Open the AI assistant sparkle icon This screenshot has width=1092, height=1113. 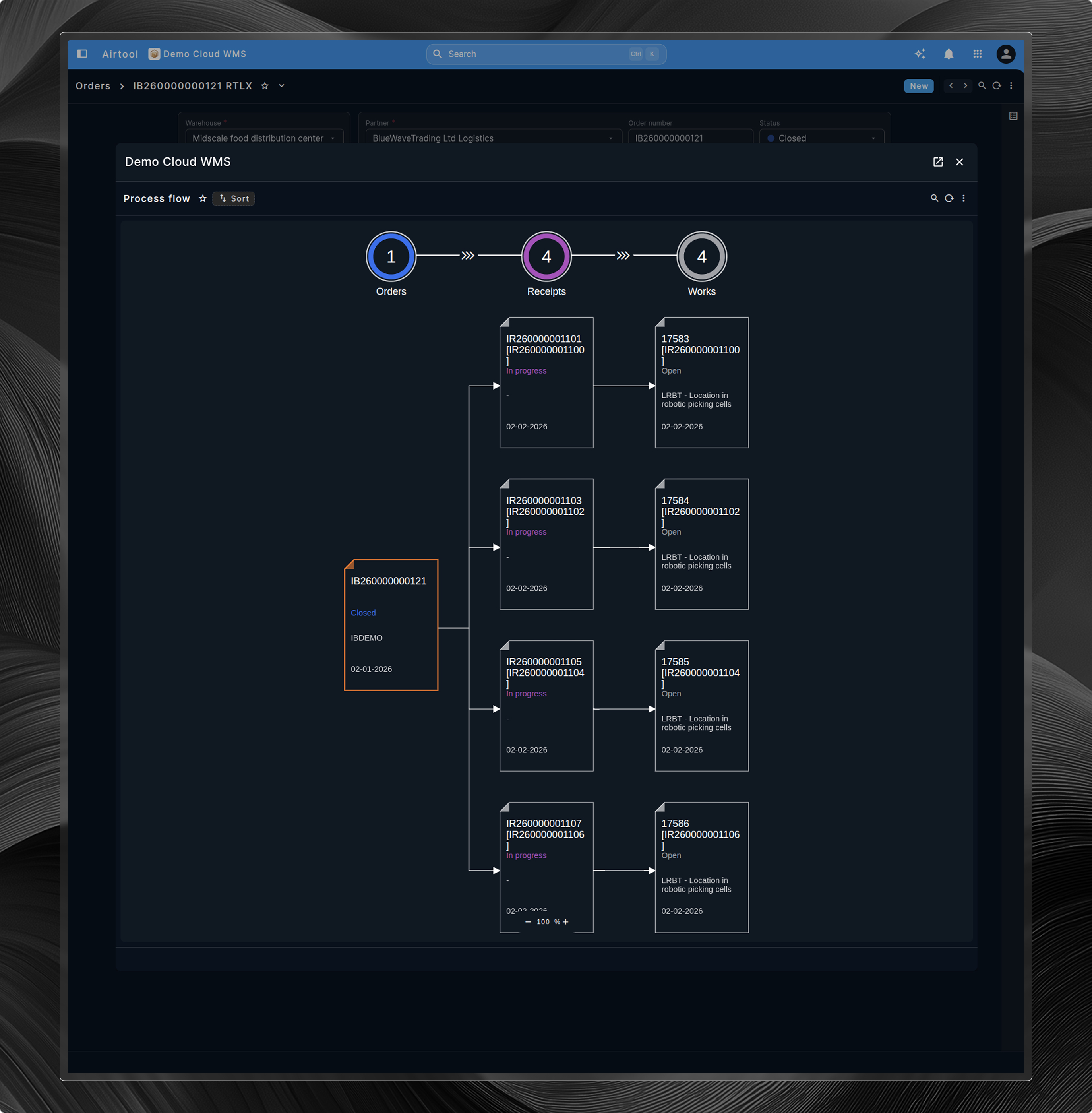[920, 54]
